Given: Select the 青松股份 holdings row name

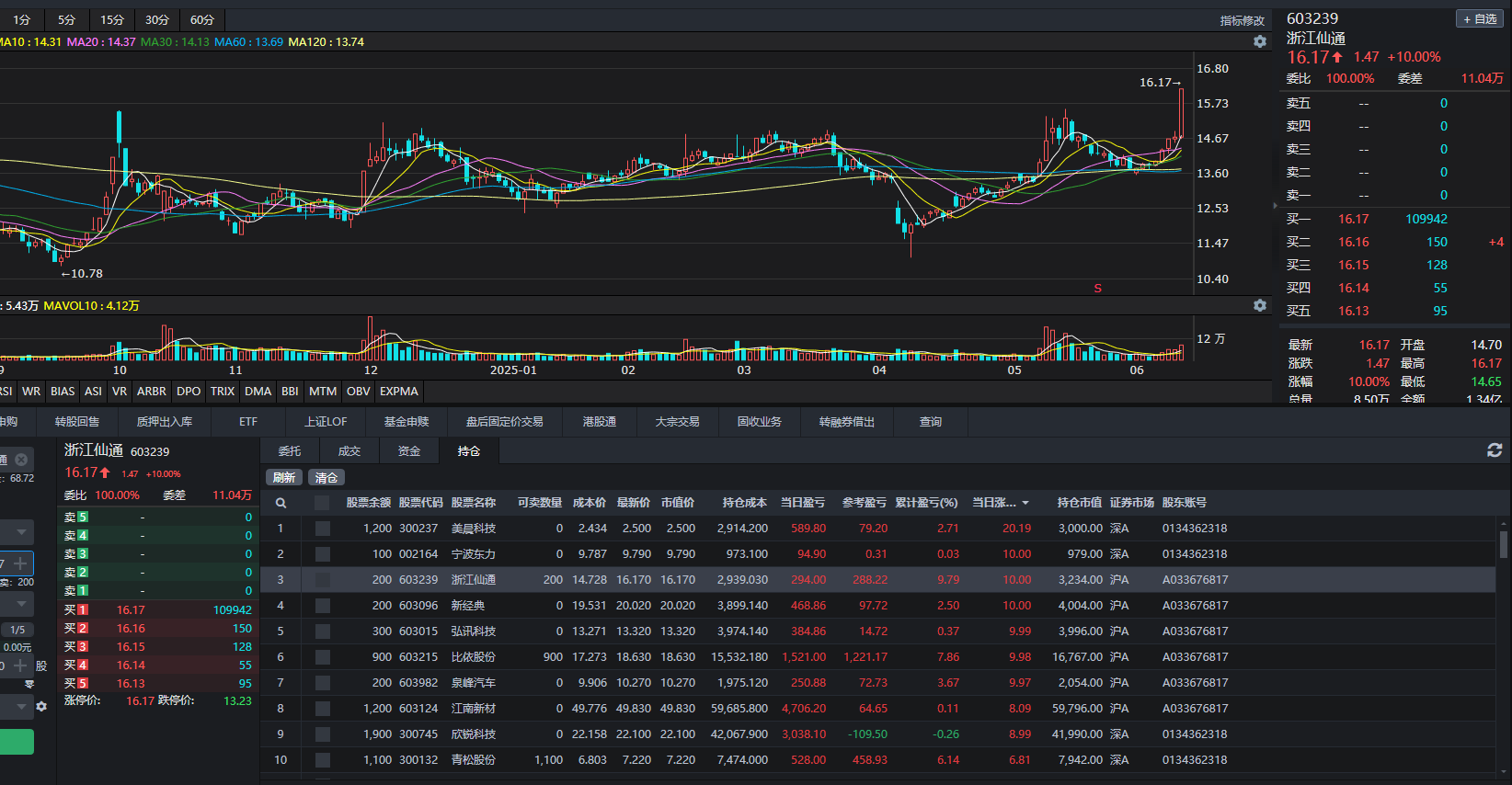Looking at the screenshot, I should point(474,760).
